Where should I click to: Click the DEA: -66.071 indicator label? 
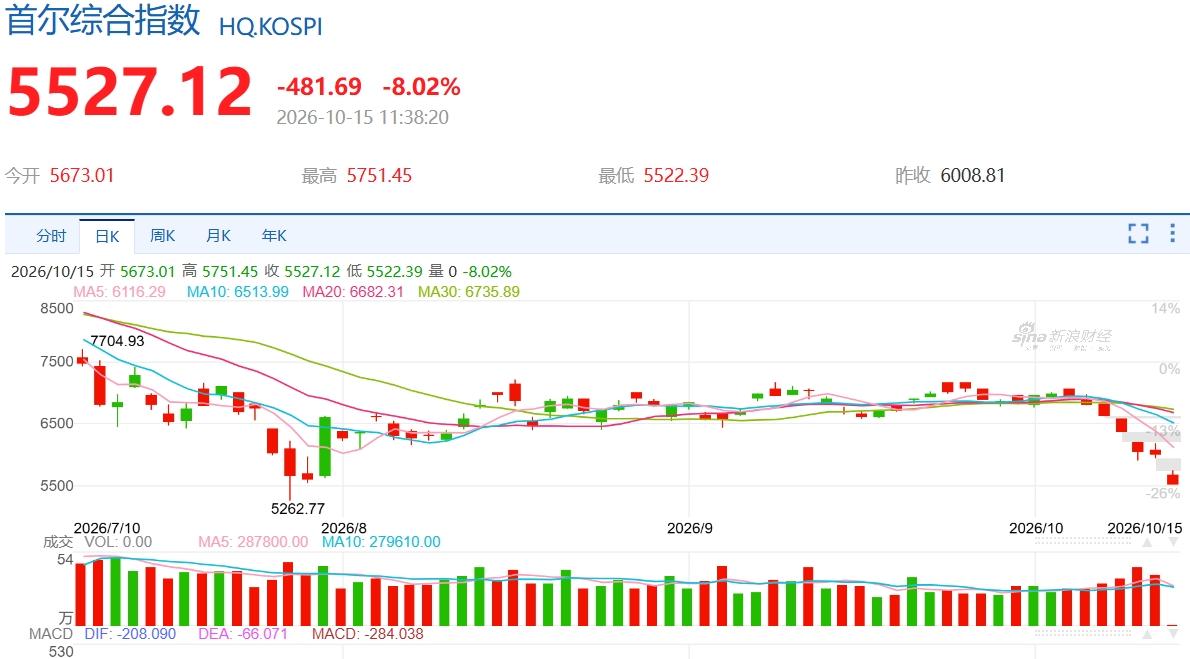point(243,634)
